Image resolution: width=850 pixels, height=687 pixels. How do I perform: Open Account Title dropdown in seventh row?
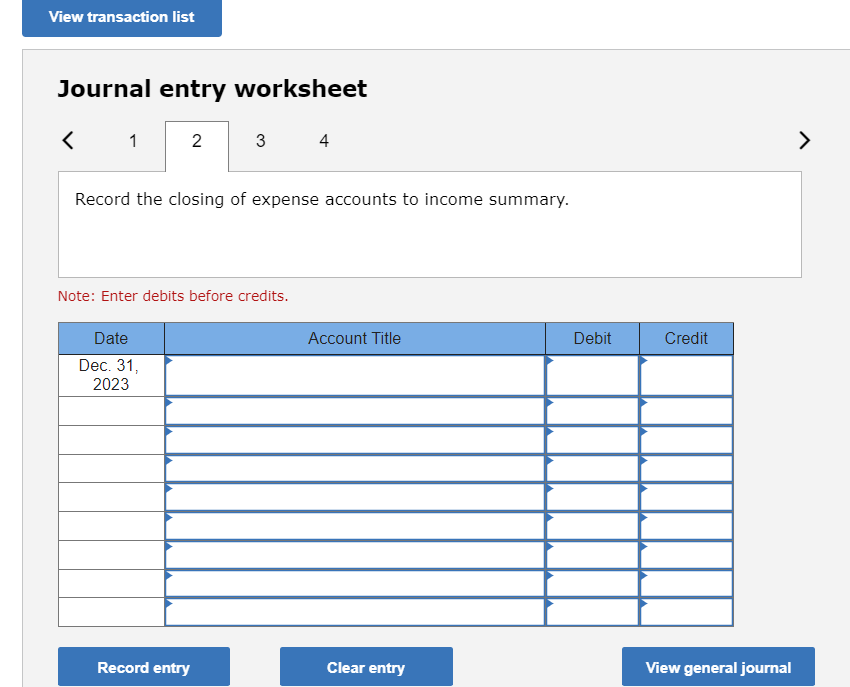click(355, 555)
